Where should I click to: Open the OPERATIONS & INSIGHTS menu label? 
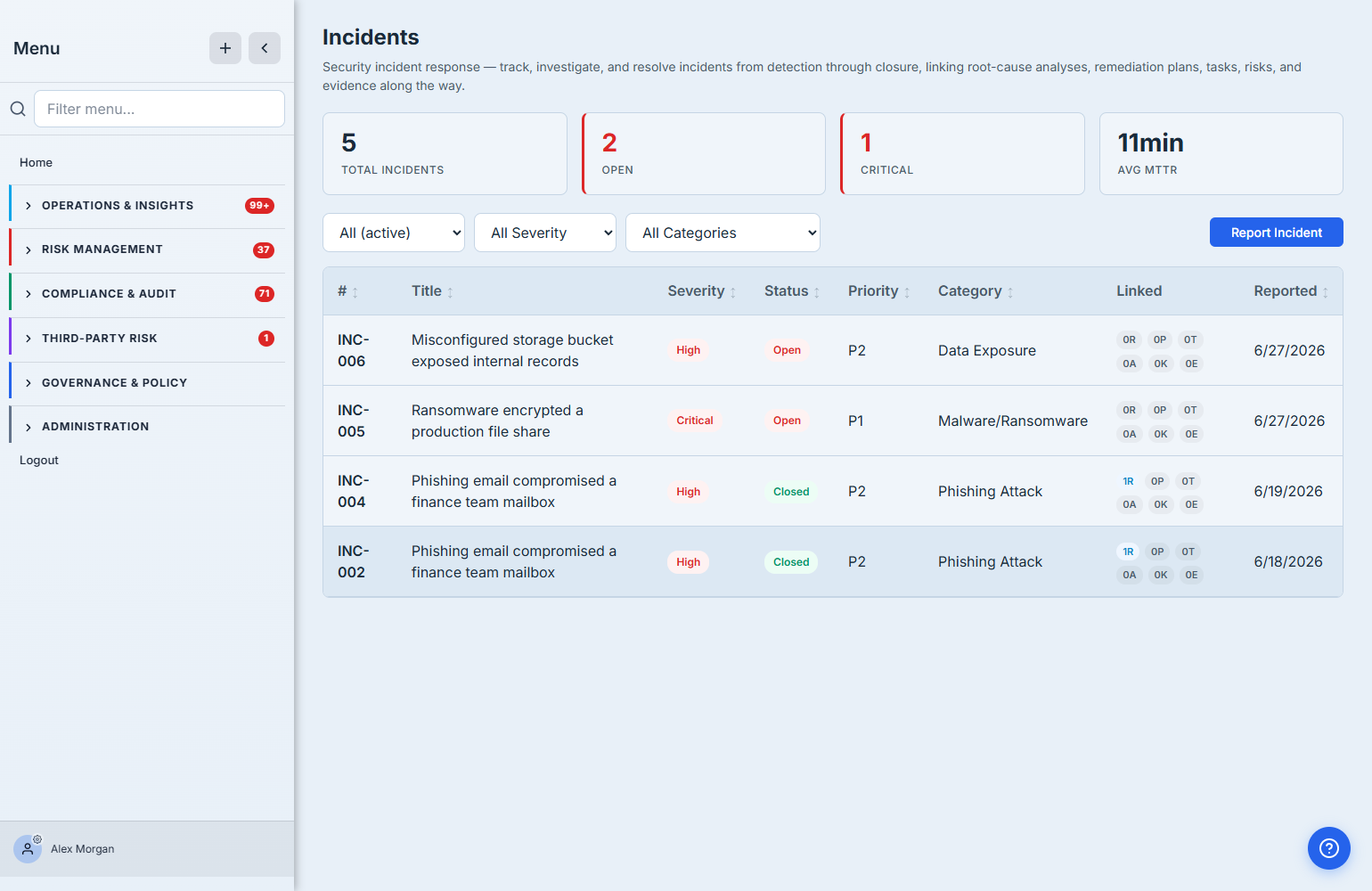118,206
